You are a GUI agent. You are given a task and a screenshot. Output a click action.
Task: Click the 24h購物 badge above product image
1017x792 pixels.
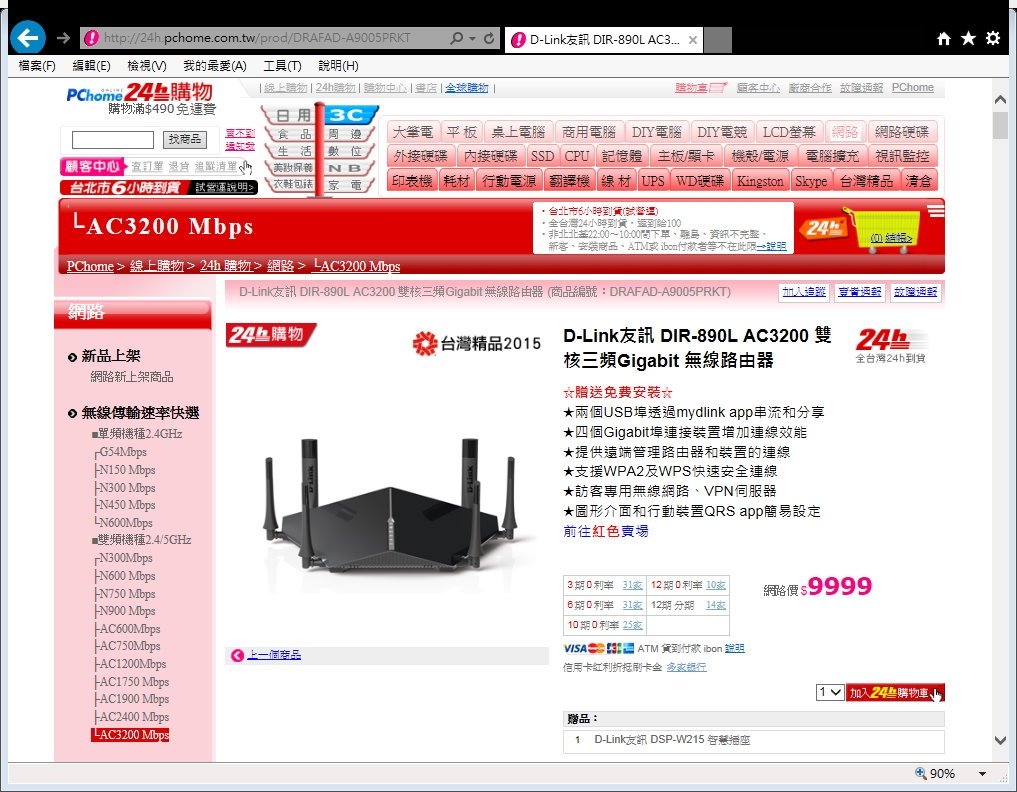point(270,335)
